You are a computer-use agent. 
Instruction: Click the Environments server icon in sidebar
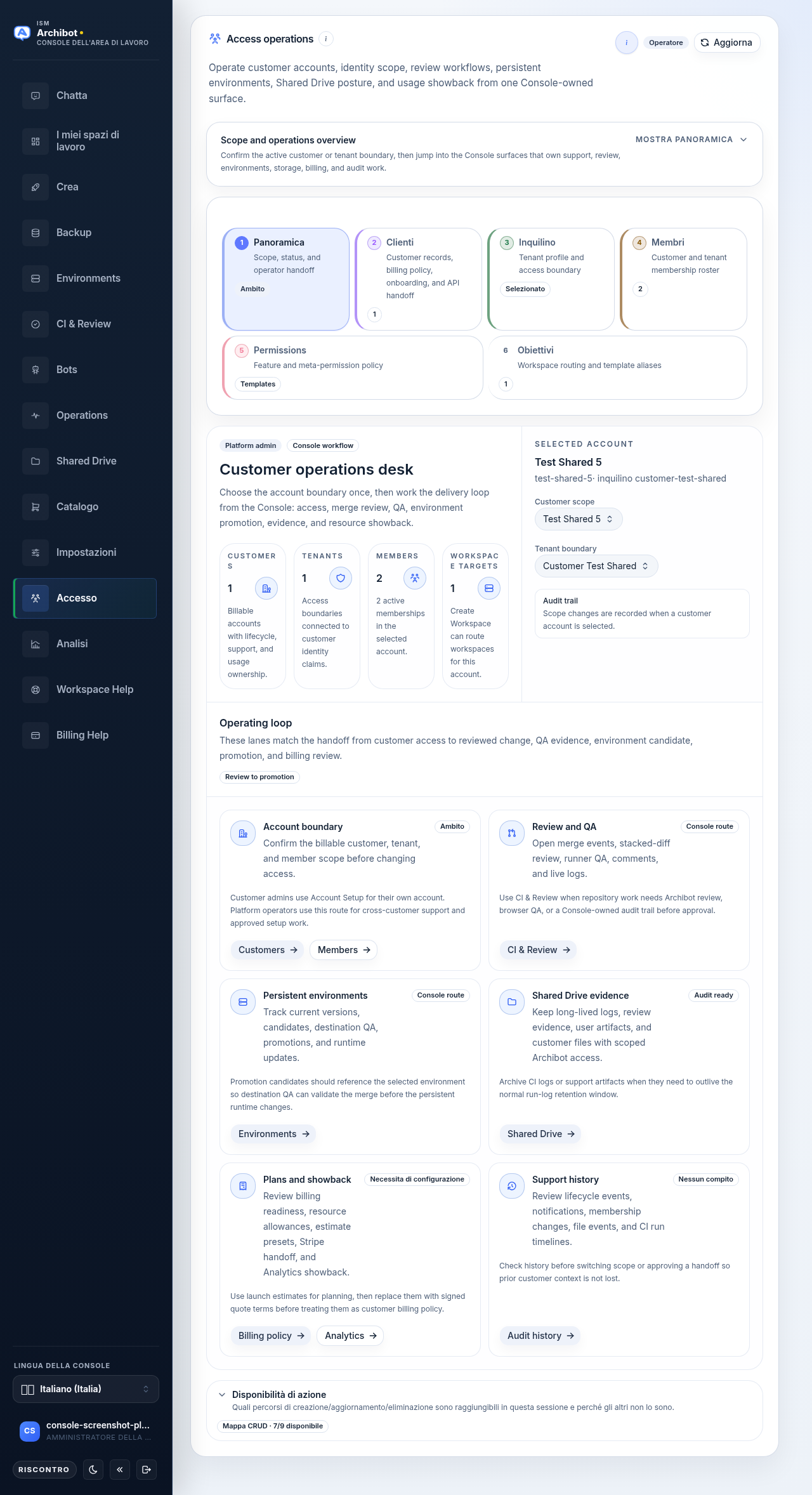pos(36,279)
